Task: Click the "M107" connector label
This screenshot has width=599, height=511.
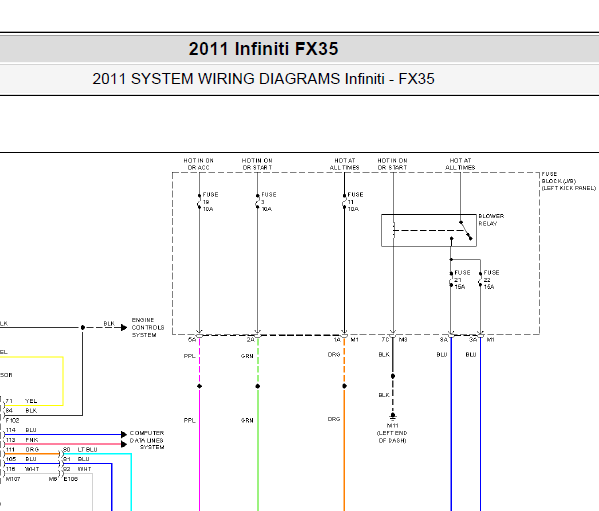Action: tap(13, 479)
